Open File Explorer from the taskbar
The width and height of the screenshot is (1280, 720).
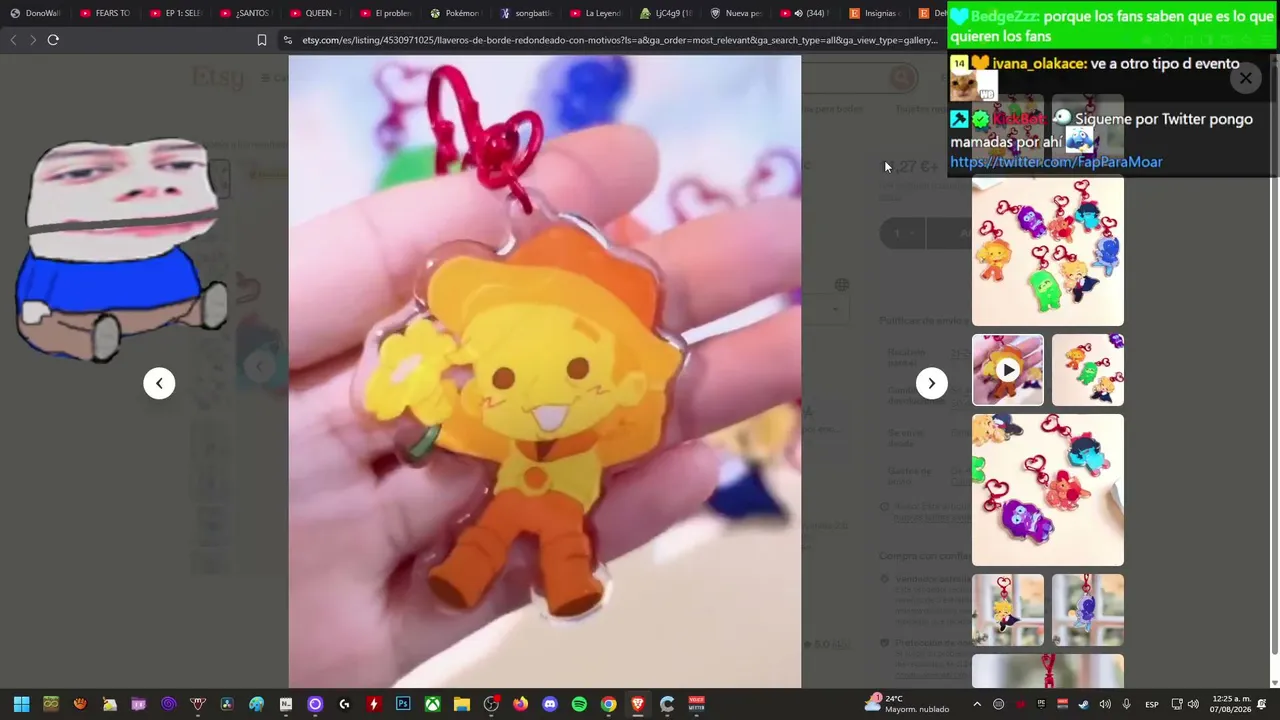coord(461,704)
